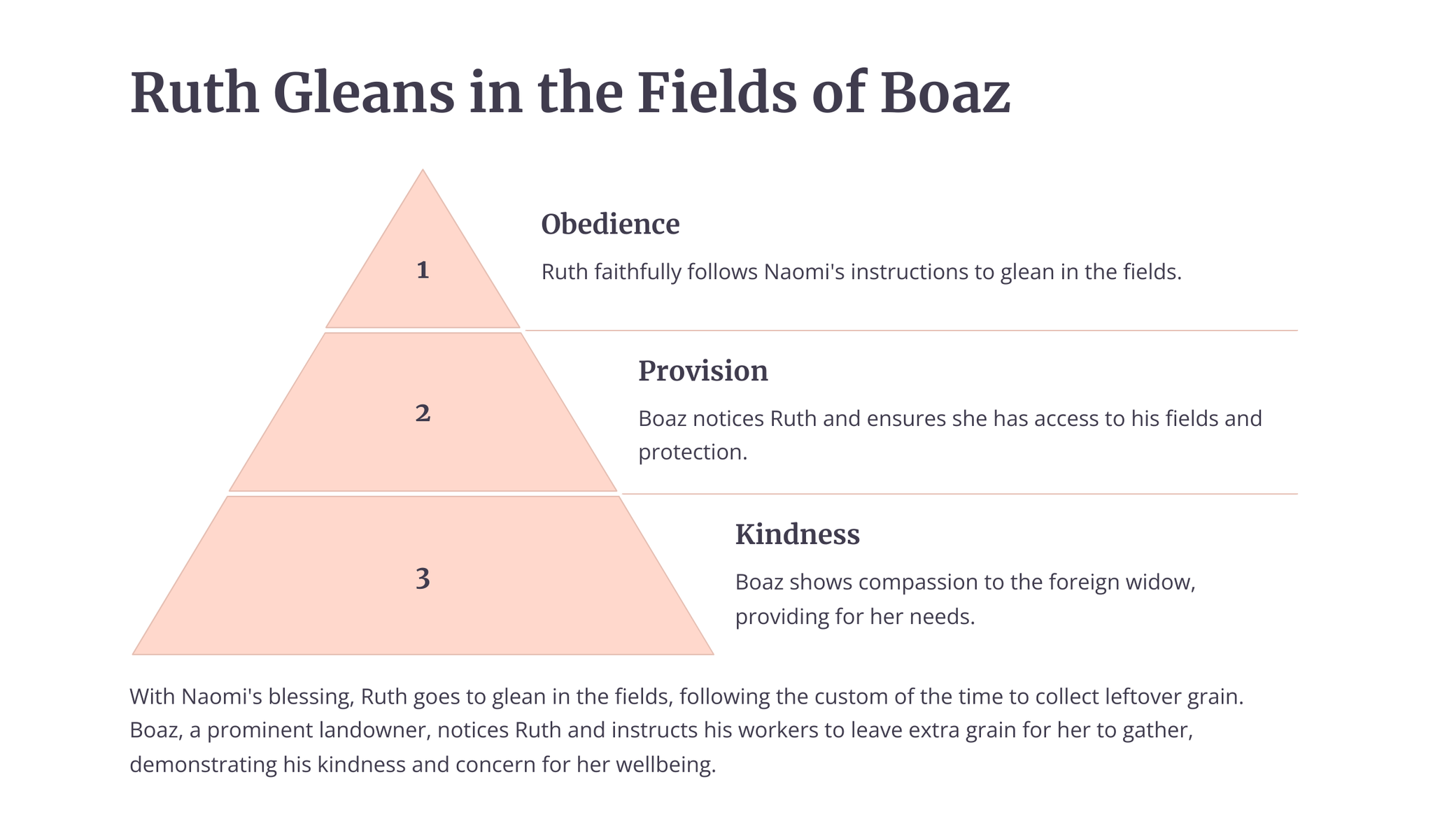The height and width of the screenshot is (840, 1433).
Task: Click the Obedience heading
Action: (610, 225)
